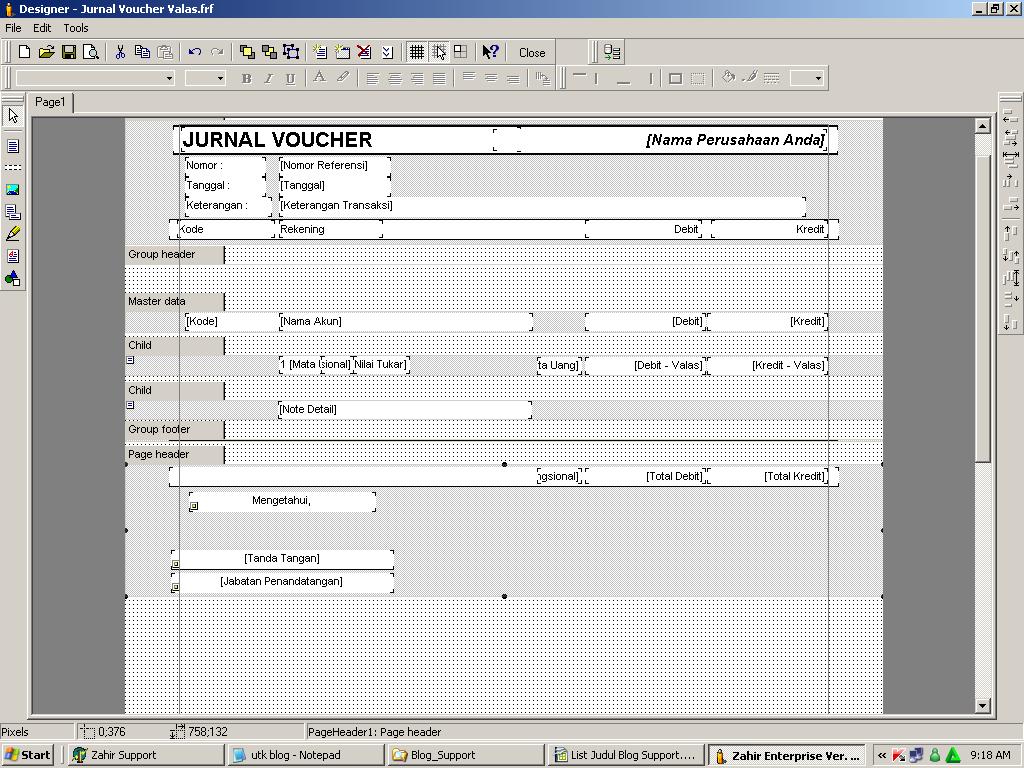This screenshot has width=1024, height=768.
Task: Toggle Bold text formatting
Action: click(x=246, y=78)
